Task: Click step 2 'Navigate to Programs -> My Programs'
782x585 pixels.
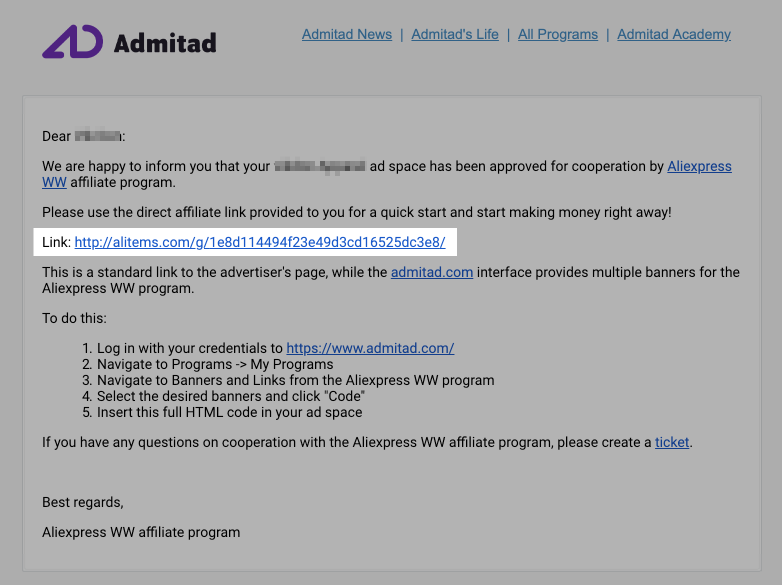Action: point(215,364)
